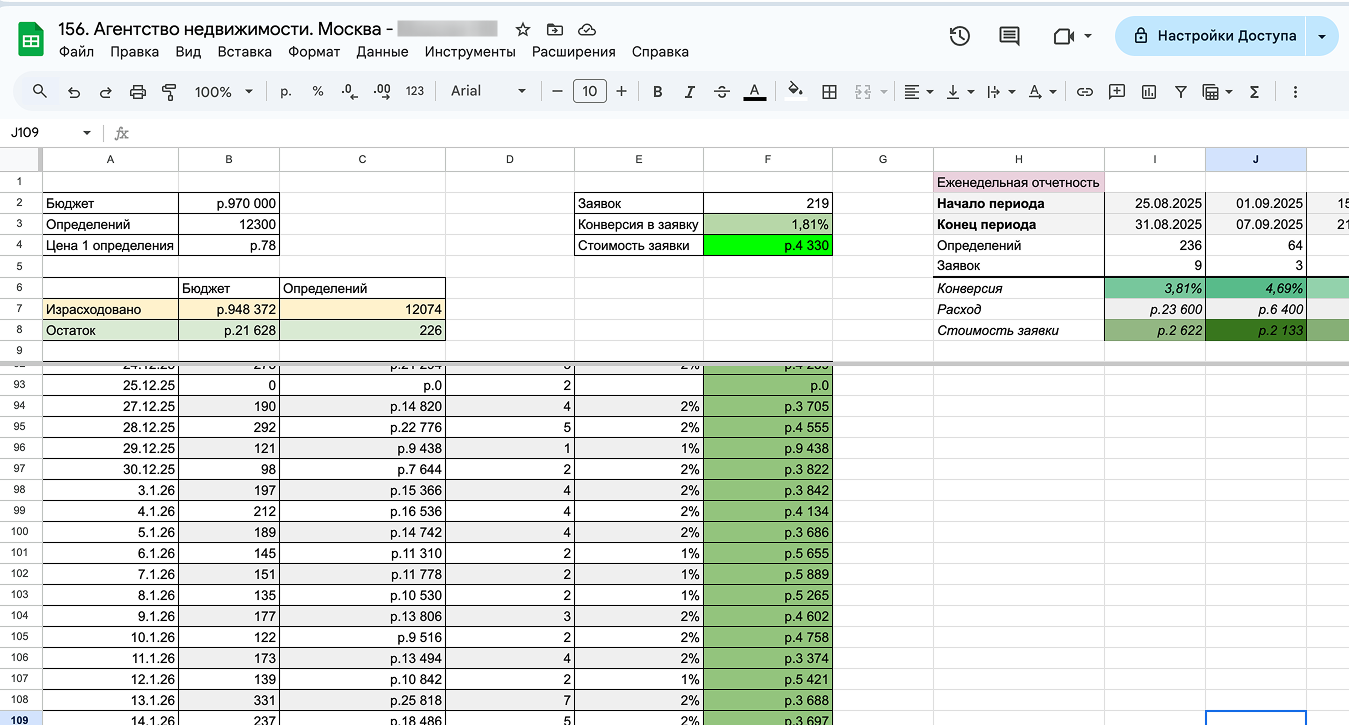The image size is (1349, 725).
Task: Open version history clock icon
Action: click(x=959, y=36)
